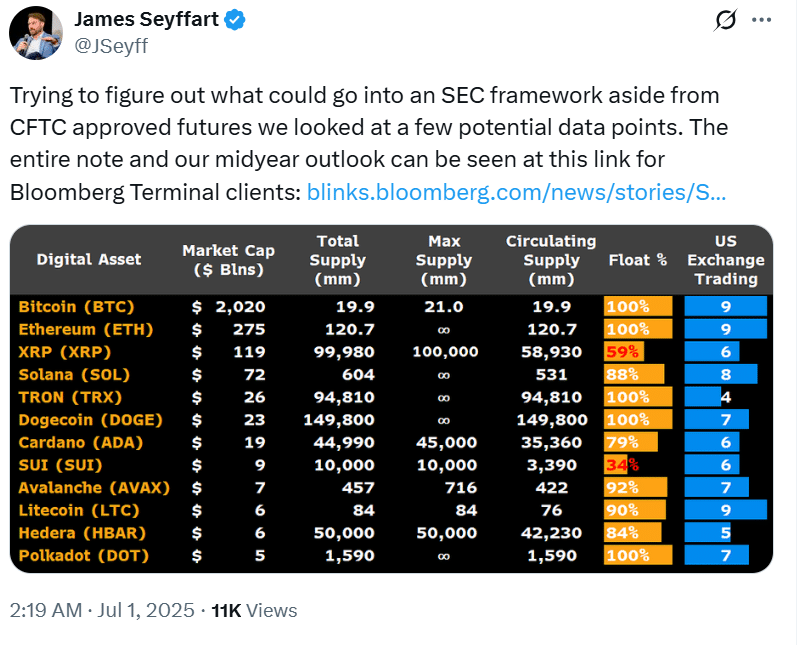Click the Float % column header

[x=637, y=260]
